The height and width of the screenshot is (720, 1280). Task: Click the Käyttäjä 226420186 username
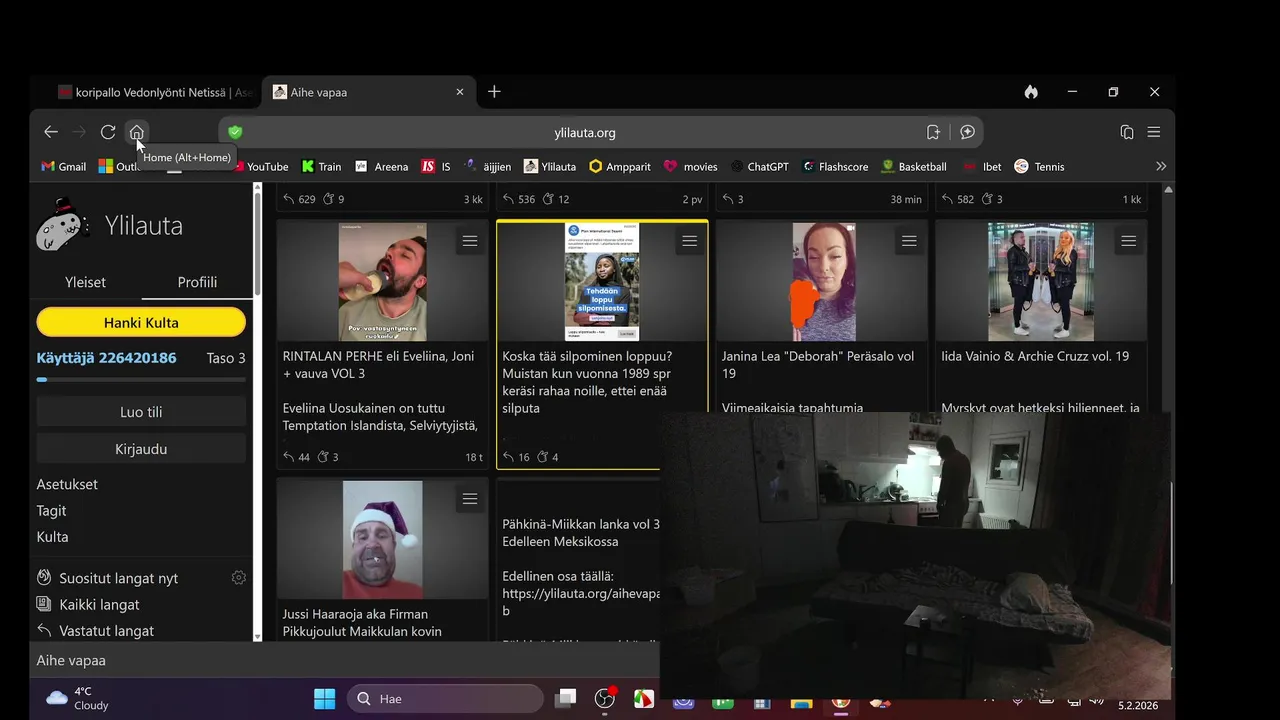click(x=106, y=358)
